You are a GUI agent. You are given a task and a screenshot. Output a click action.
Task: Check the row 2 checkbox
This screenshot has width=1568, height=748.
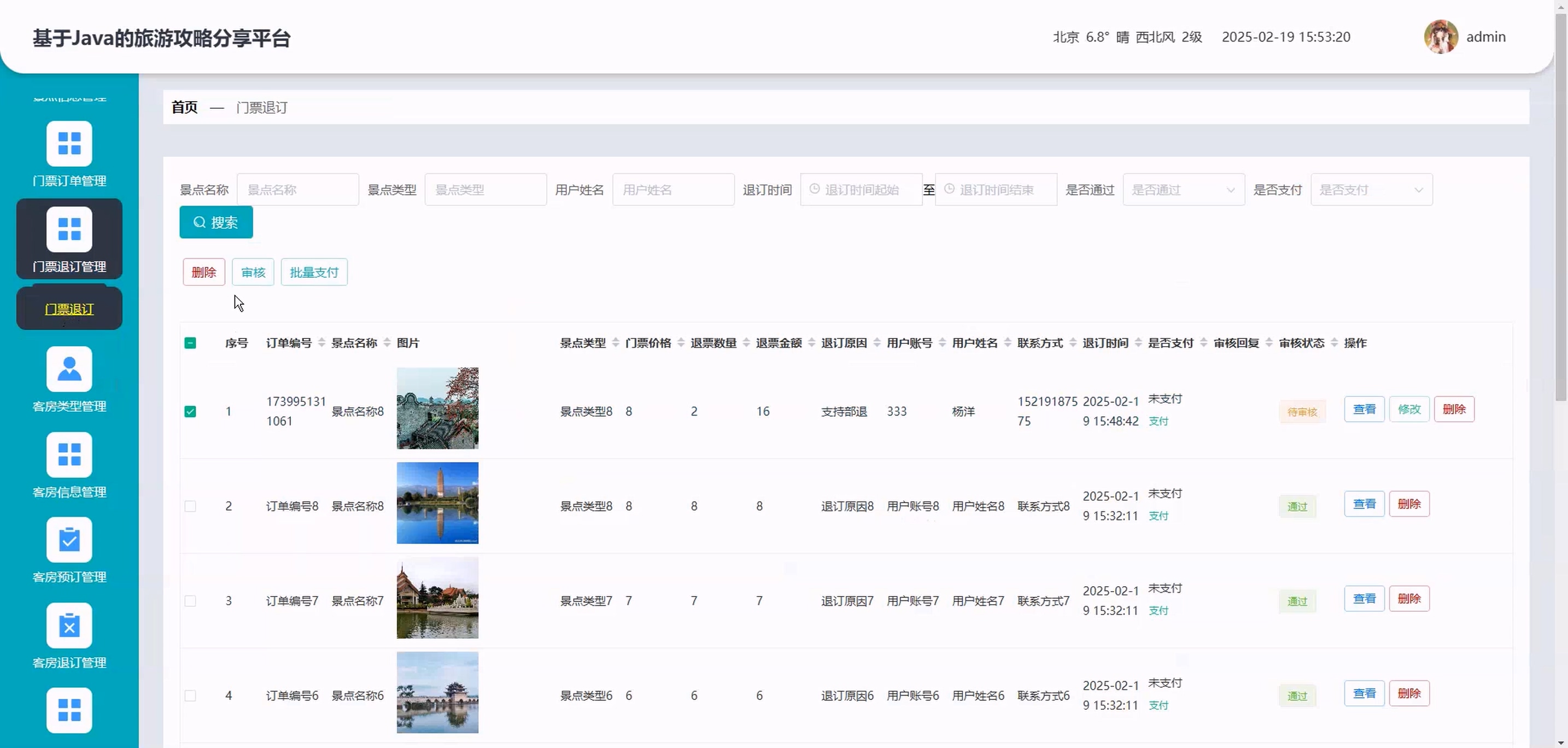click(190, 506)
